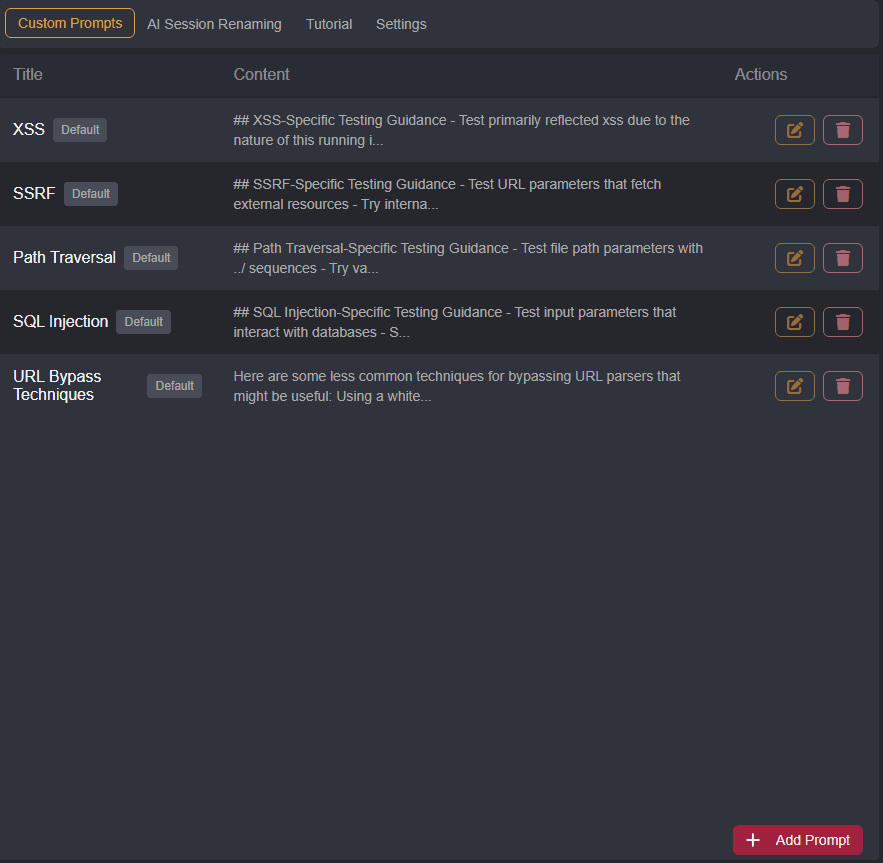Switch to the AI Session Renaming tab
This screenshot has width=883, height=863.
213,23
